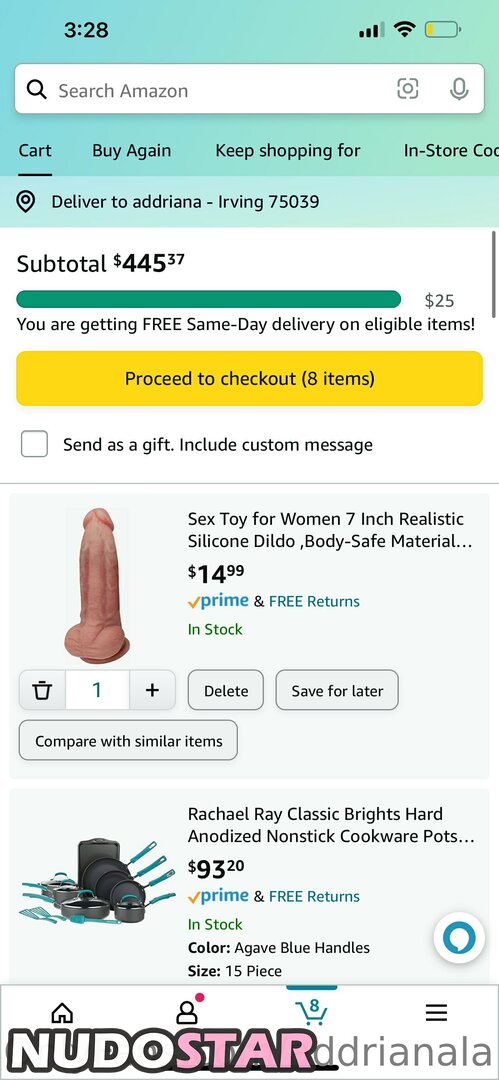The height and width of the screenshot is (1080, 499).
Task: Click Proceed to checkout (8 items)
Action: [250, 378]
